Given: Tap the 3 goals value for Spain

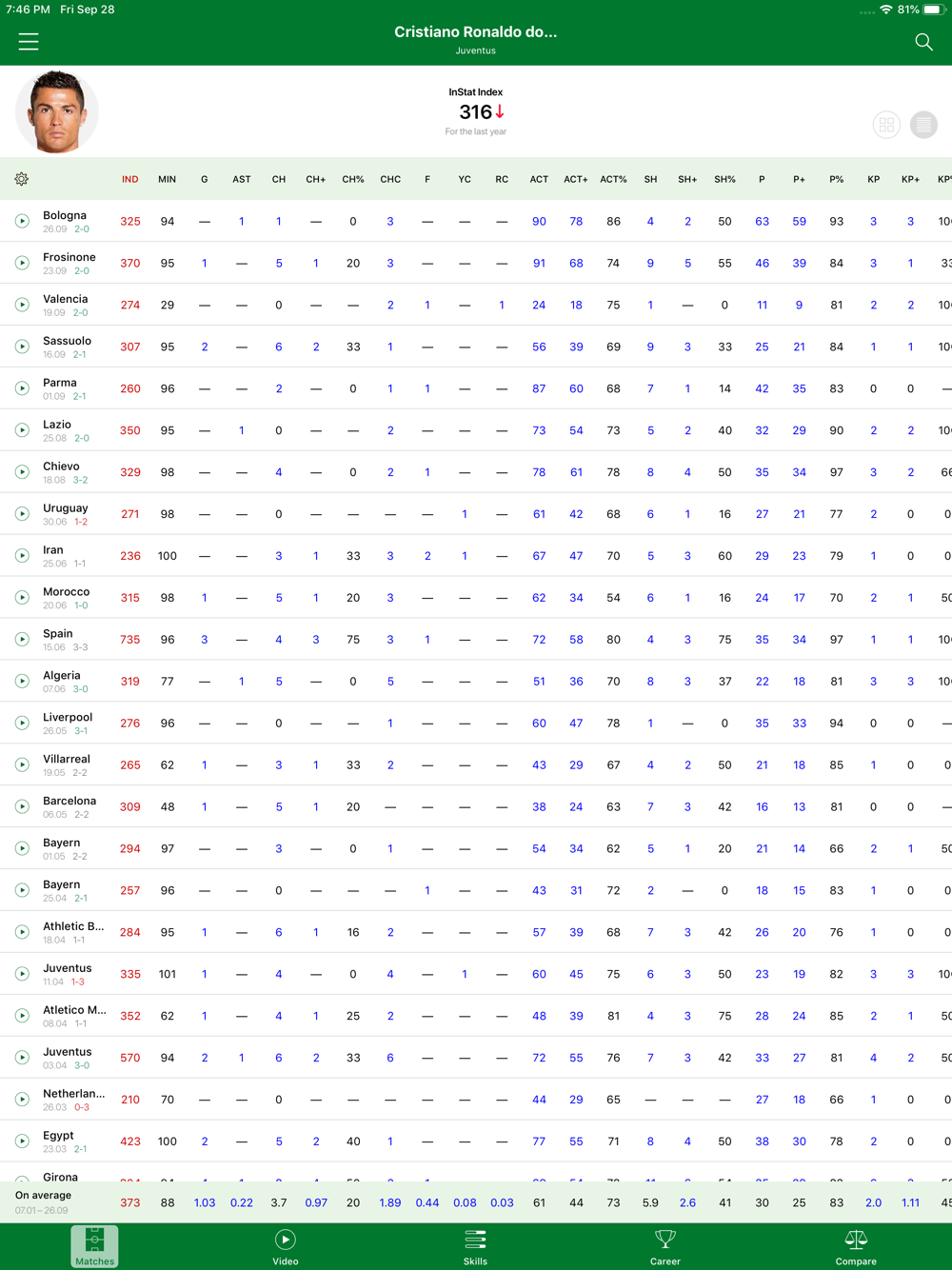Looking at the screenshot, I should coord(205,640).
